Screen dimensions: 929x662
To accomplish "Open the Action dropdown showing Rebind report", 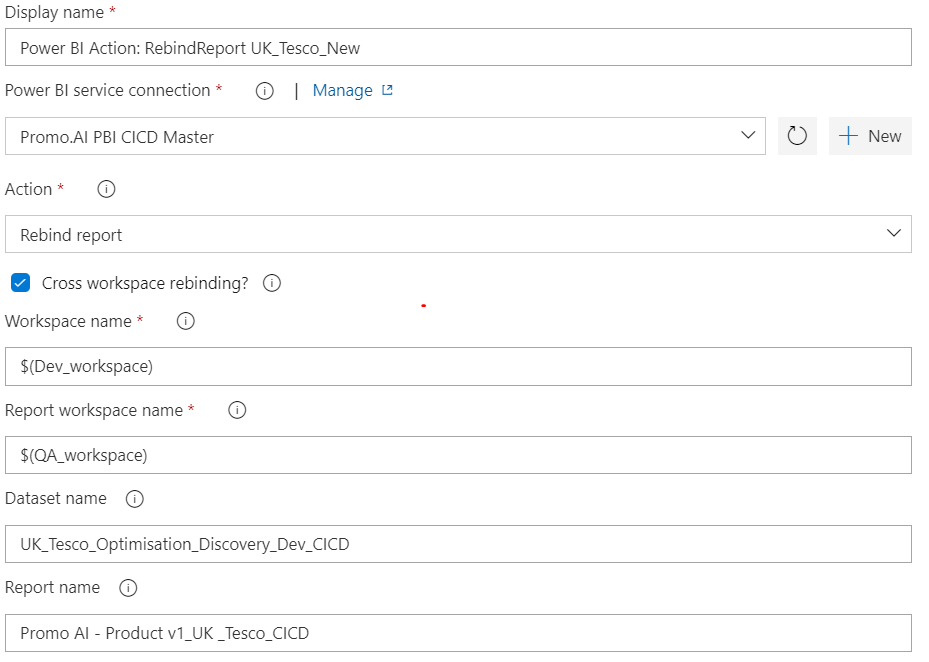I will pyautogui.click(x=894, y=233).
